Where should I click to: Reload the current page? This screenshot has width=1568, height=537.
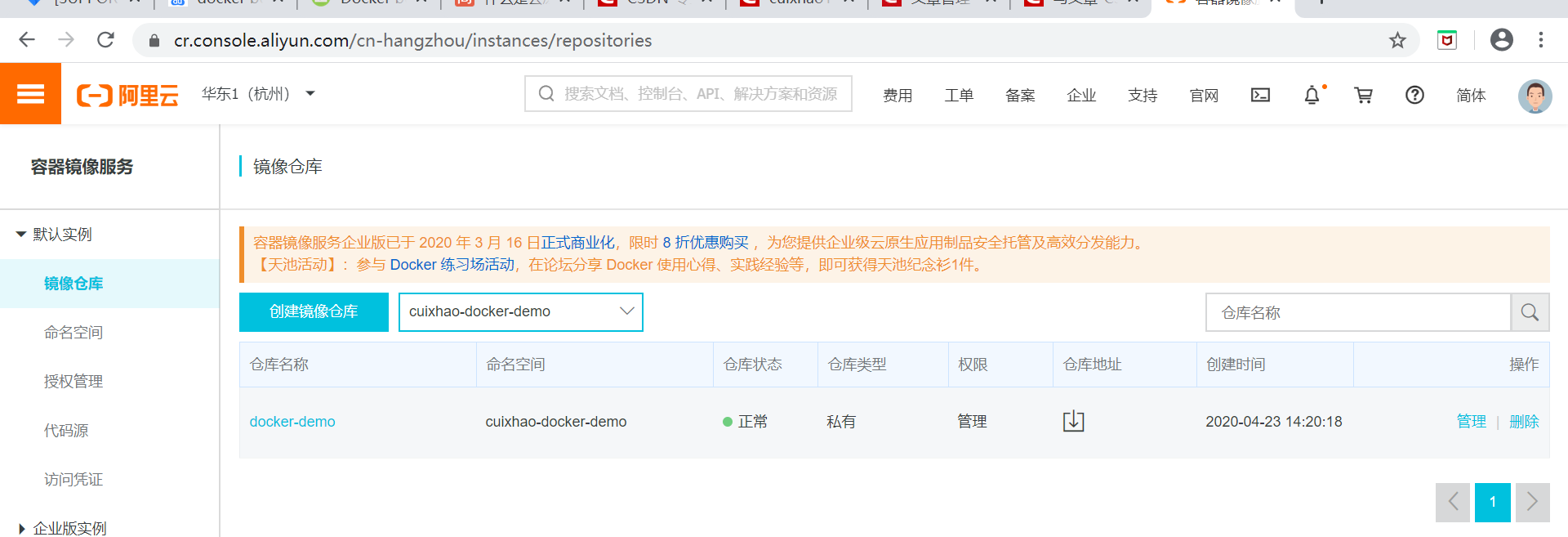point(105,40)
